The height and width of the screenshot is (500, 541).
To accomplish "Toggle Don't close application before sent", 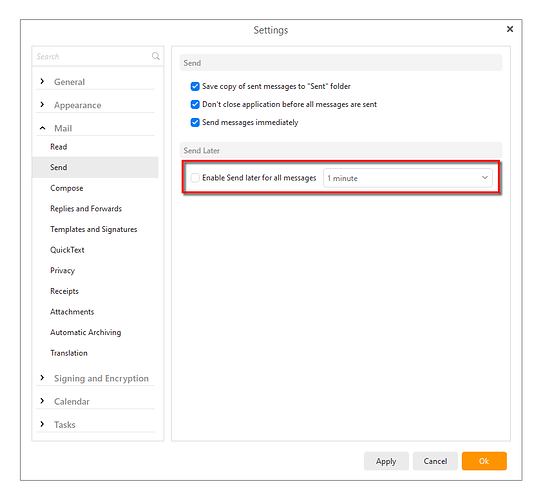I will pyautogui.click(x=195, y=104).
